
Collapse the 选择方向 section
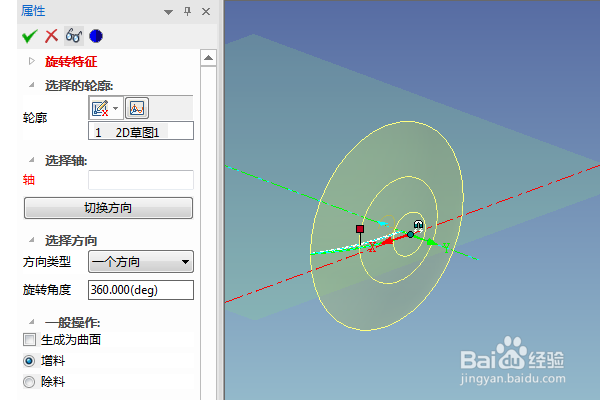pos(32,240)
